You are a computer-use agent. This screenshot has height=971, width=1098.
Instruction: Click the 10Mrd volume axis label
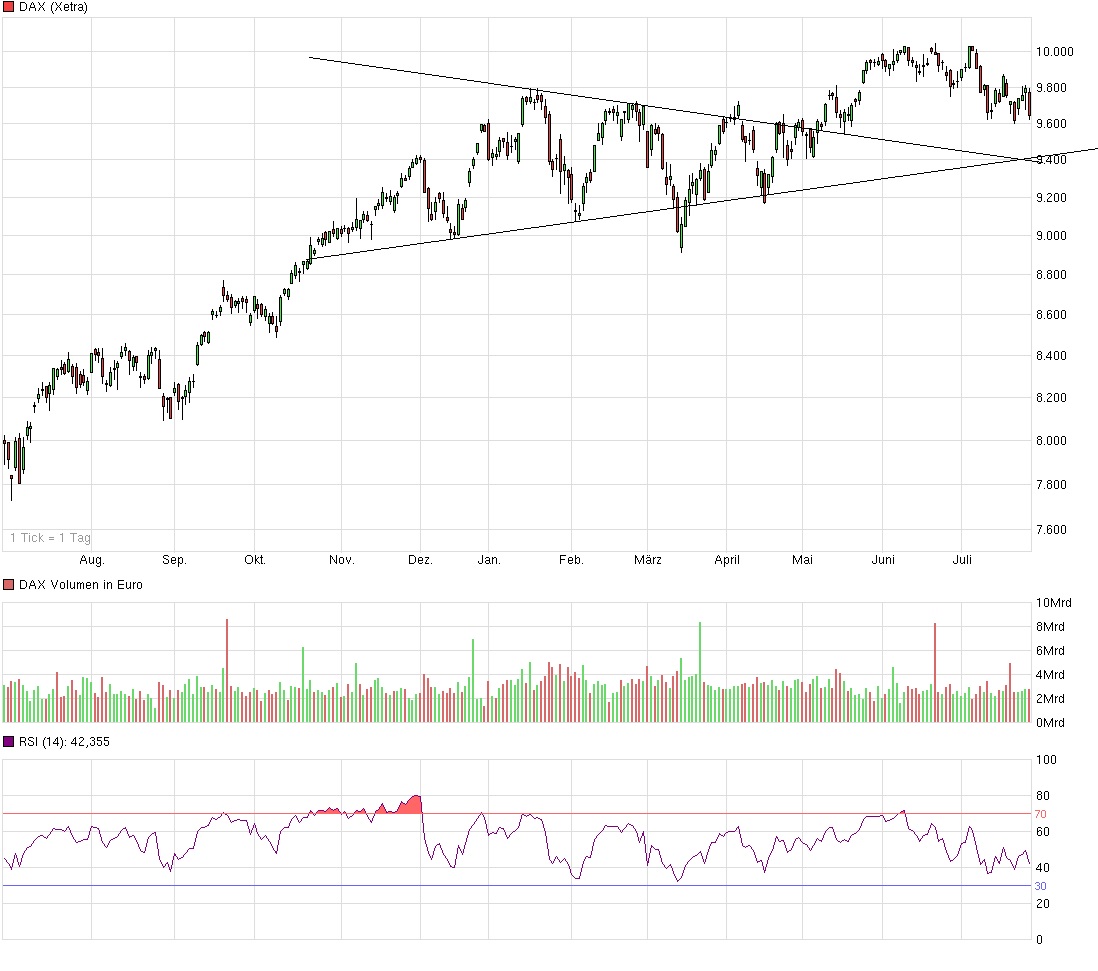(1054, 603)
